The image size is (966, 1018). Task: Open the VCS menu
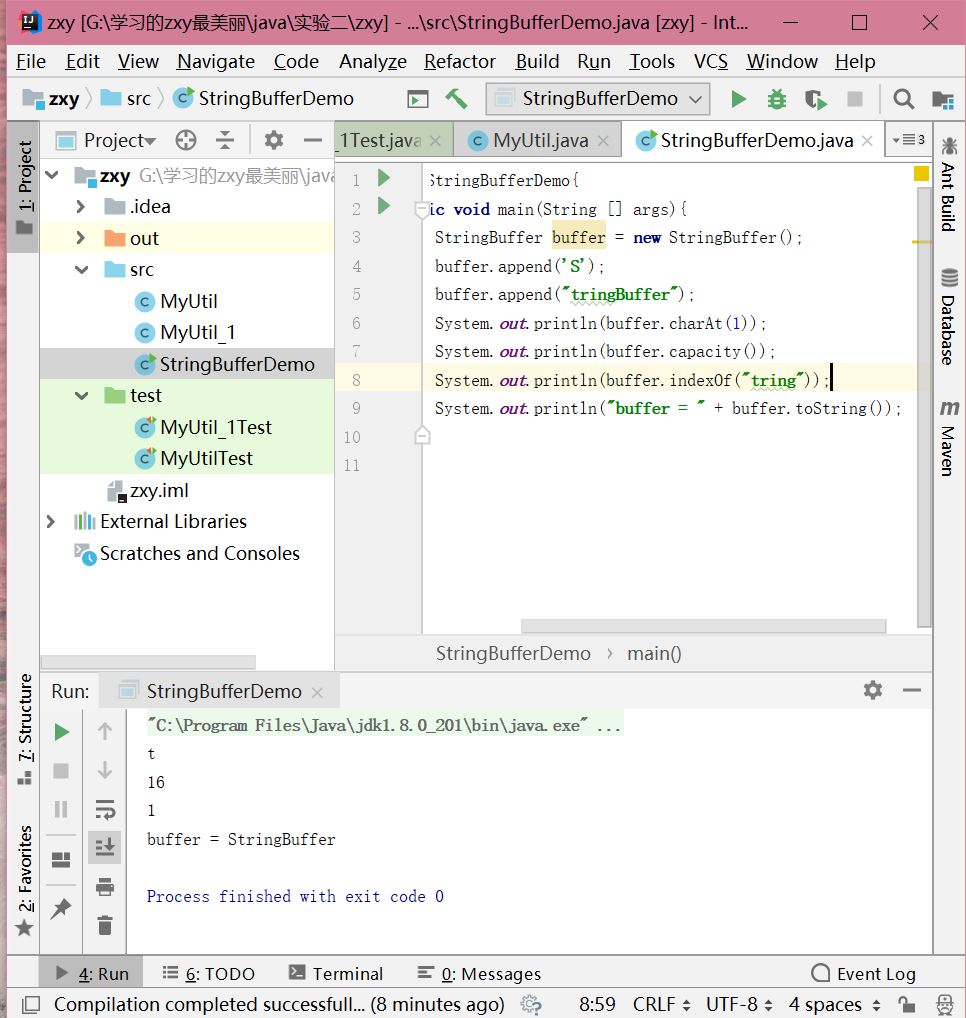coord(710,62)
